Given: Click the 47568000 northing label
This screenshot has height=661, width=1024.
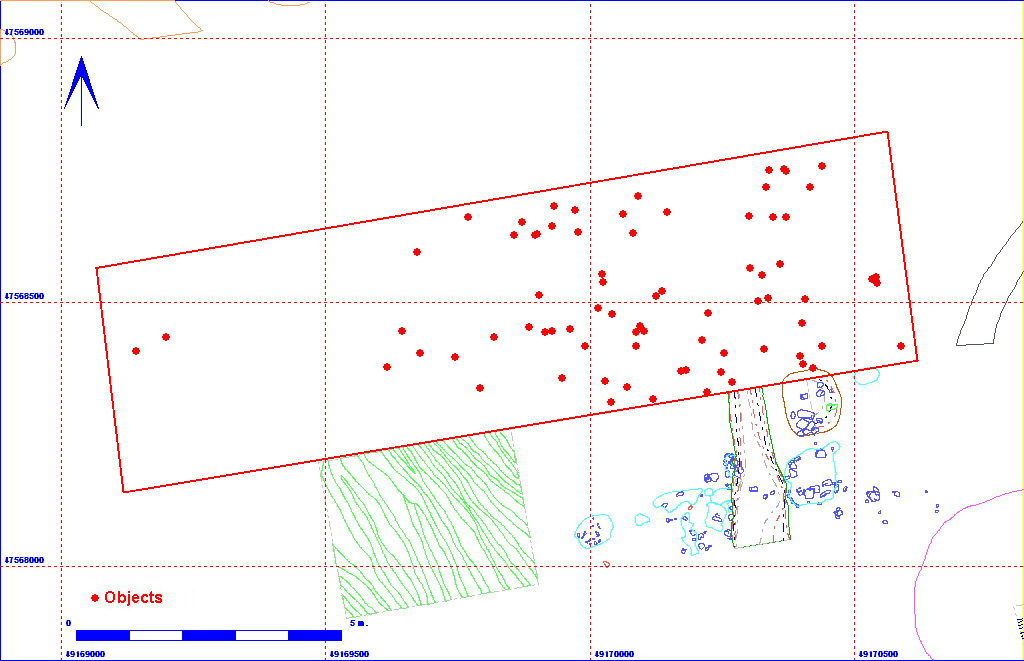Looking at the screenshot, I should click(x=24, y=560).
